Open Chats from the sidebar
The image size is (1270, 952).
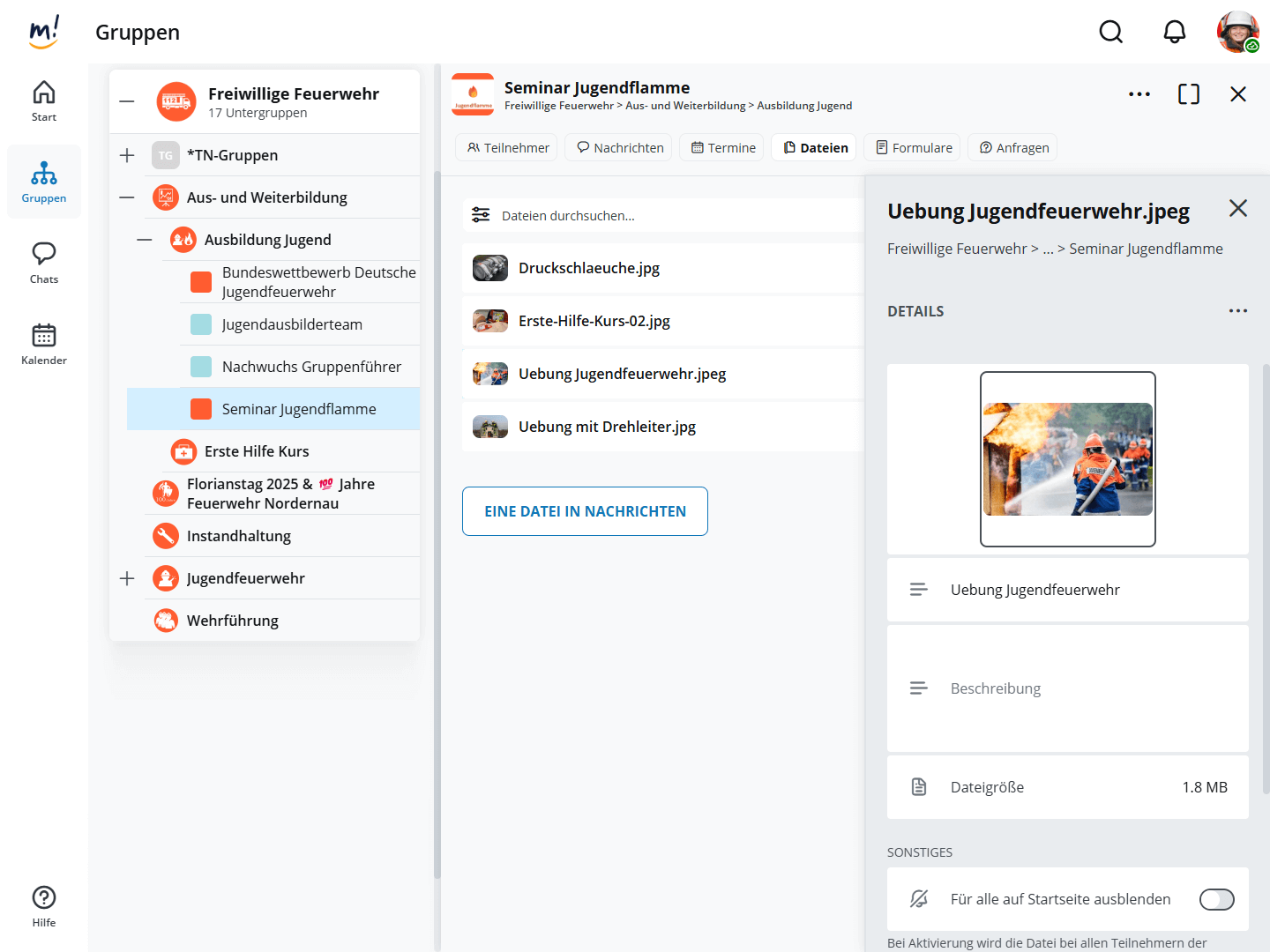[x=44, y=263]
